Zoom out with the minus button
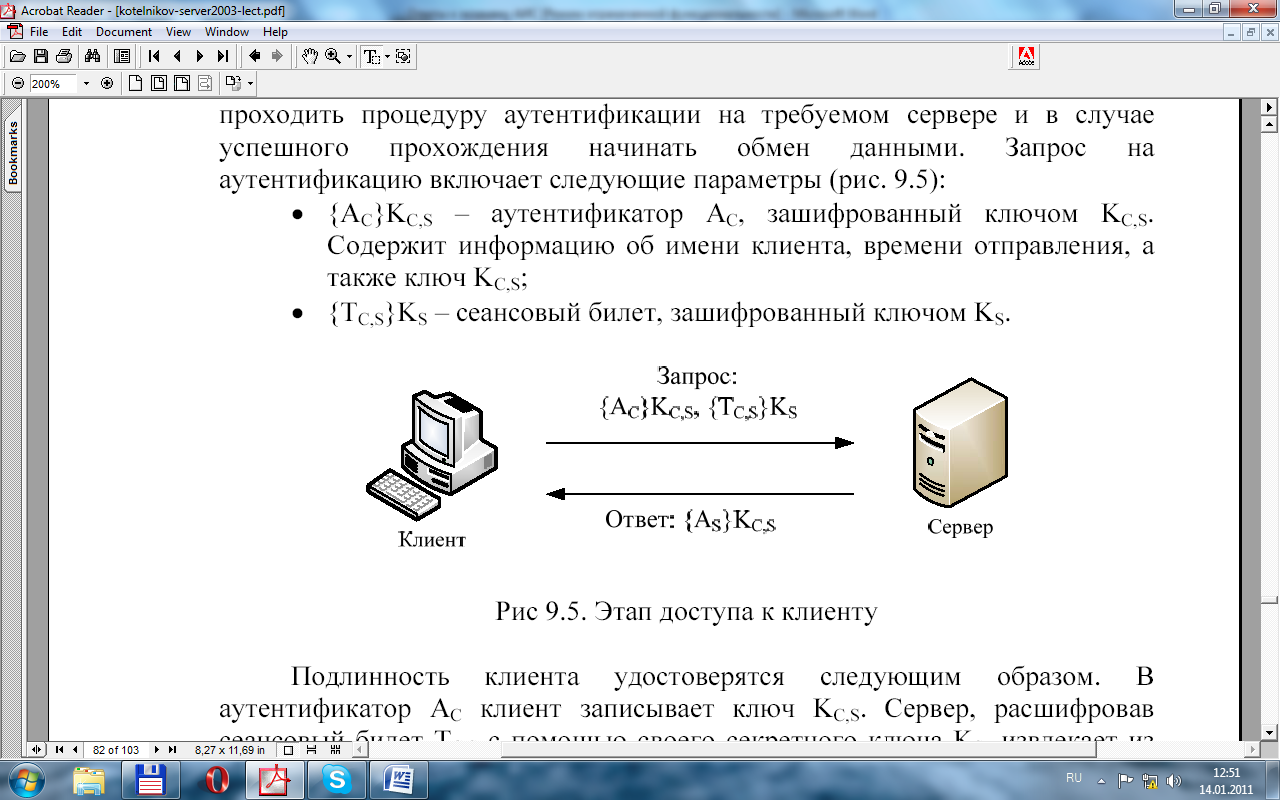Image resolution: width=1280 pixels, height=800 pixels. 18,84
